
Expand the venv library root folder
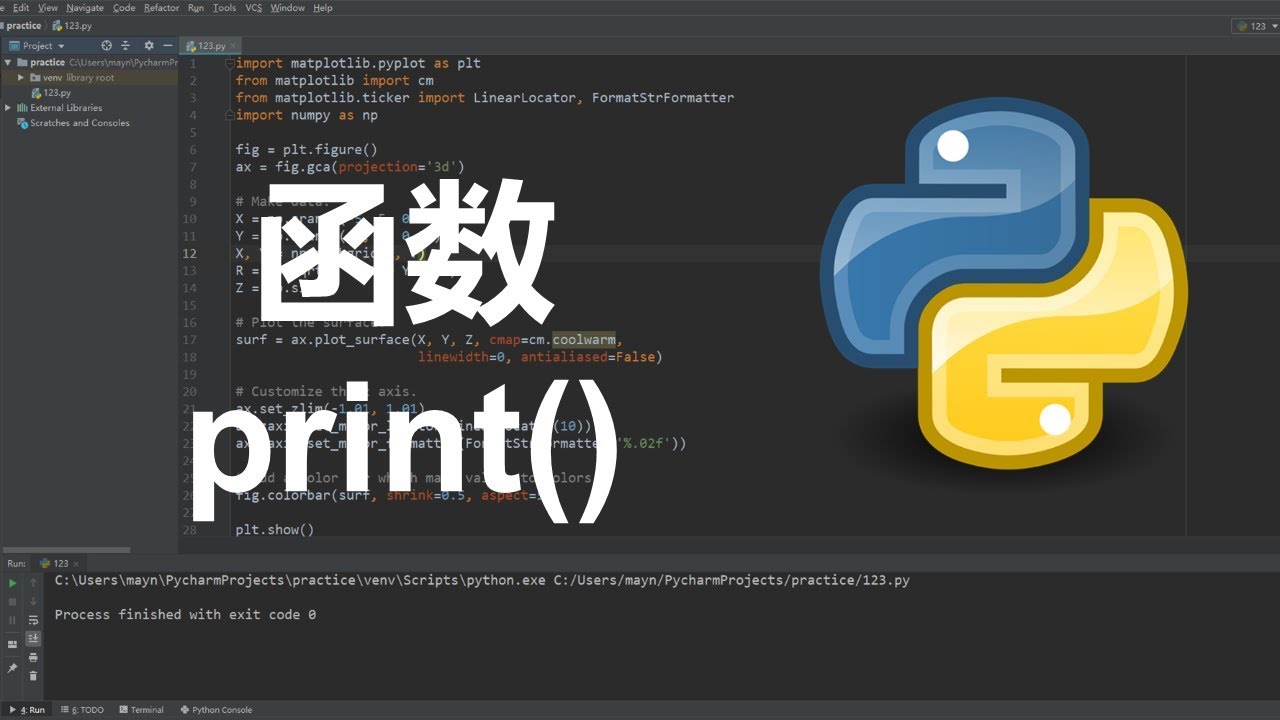22,77
